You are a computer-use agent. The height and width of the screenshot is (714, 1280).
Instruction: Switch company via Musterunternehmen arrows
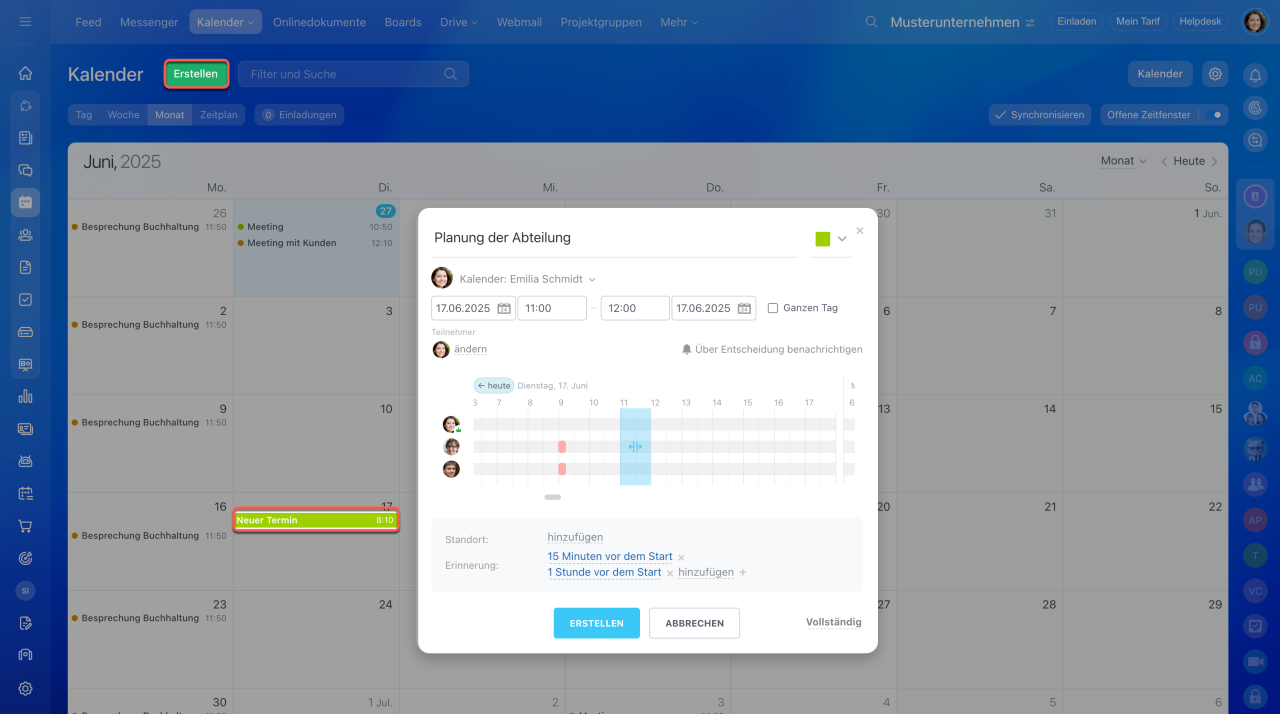tap(1031, 23)
